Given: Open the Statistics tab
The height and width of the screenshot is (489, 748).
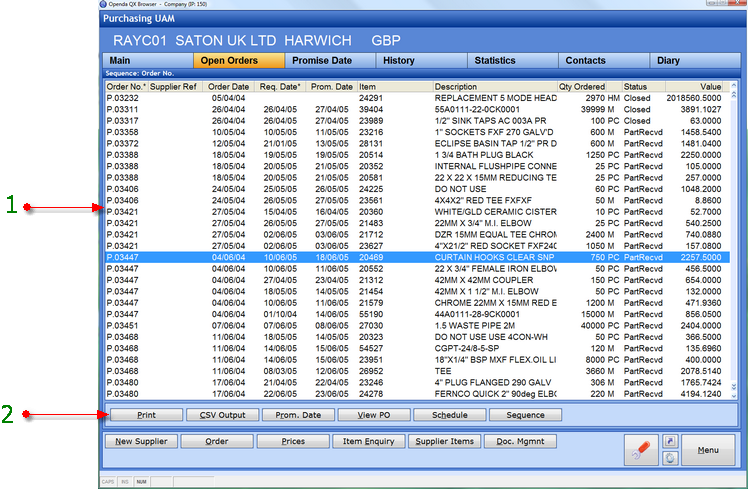Looking at the screenshot, I should [513, 61].
